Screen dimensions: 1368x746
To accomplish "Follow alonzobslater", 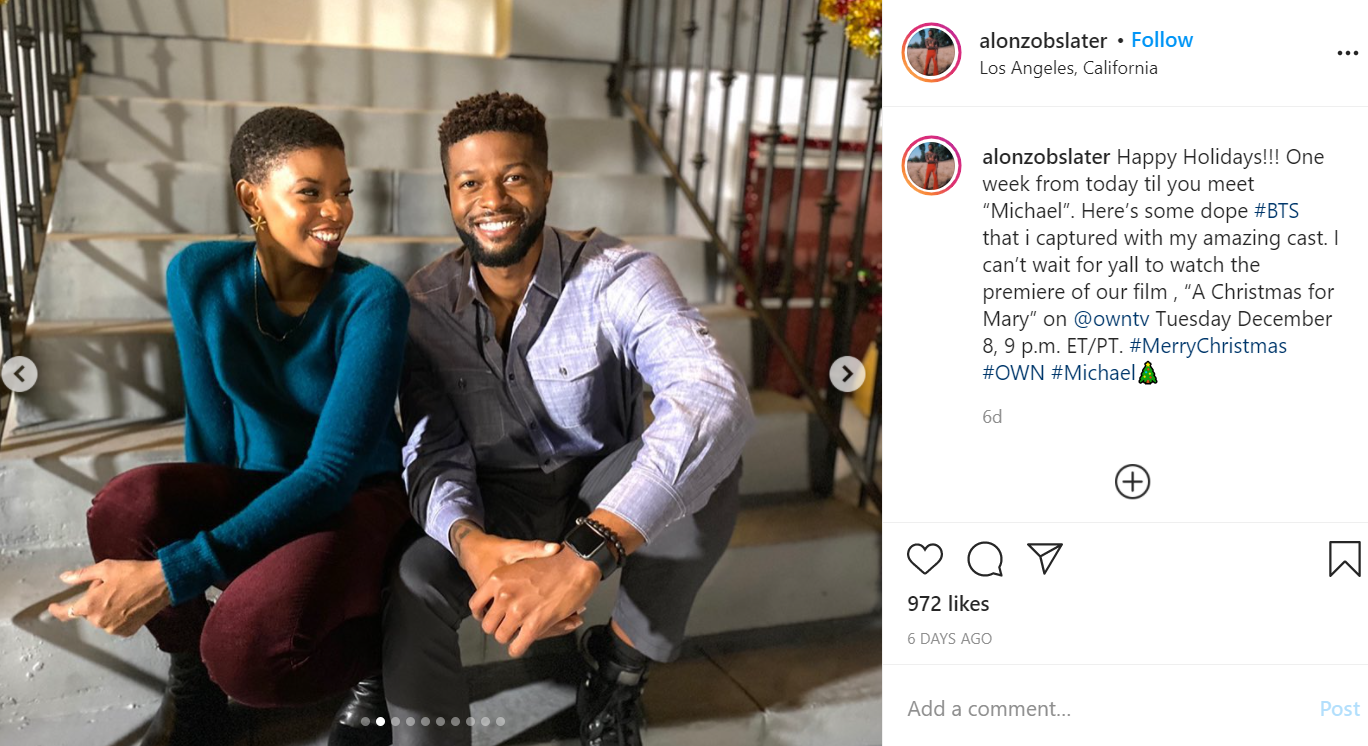I will click(1162, 40).
